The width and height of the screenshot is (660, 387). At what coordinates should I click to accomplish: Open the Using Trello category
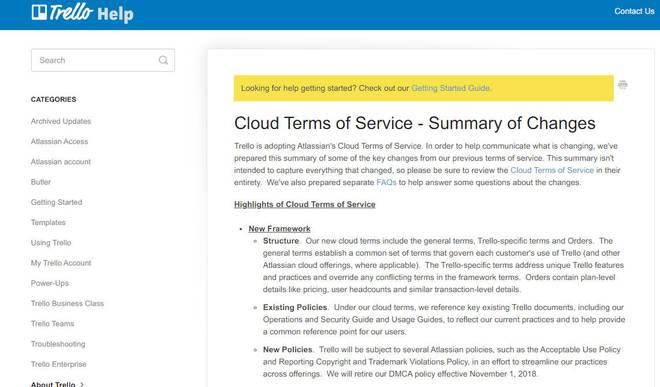coord(51,243)
